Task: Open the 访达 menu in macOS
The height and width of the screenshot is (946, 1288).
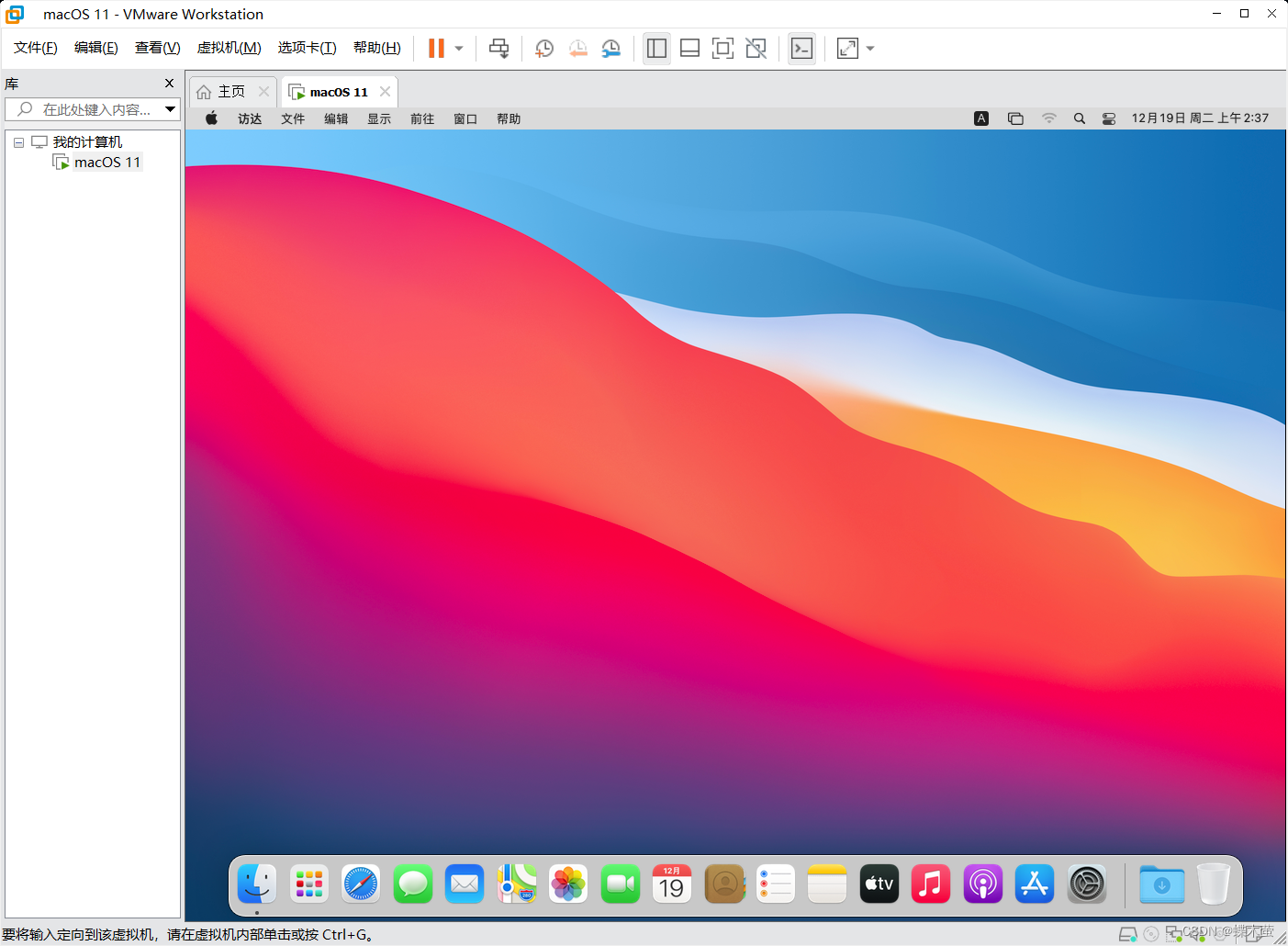Action: [250, 118]
